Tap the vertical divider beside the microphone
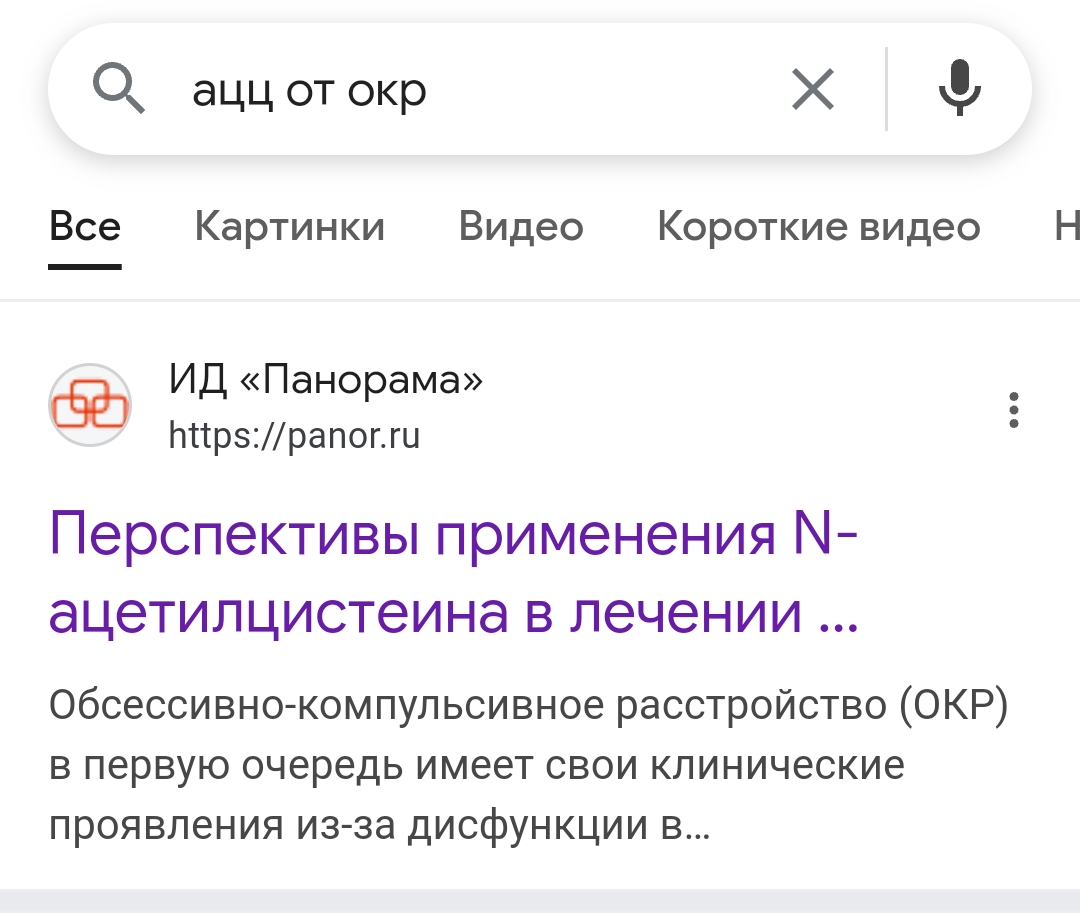 886,90
